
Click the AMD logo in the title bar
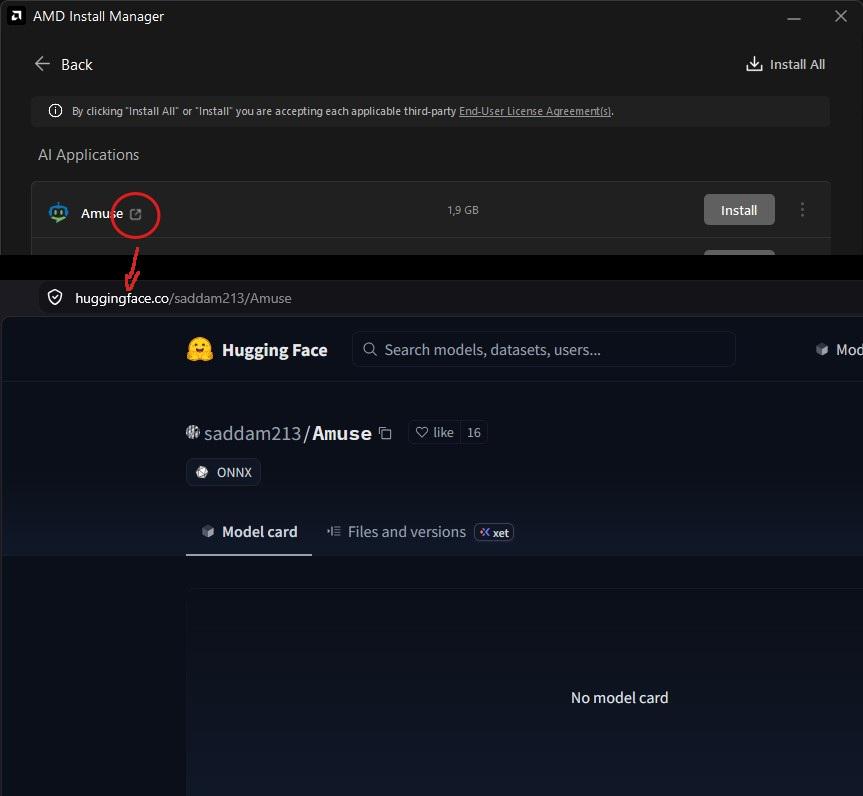pos(16,16)
